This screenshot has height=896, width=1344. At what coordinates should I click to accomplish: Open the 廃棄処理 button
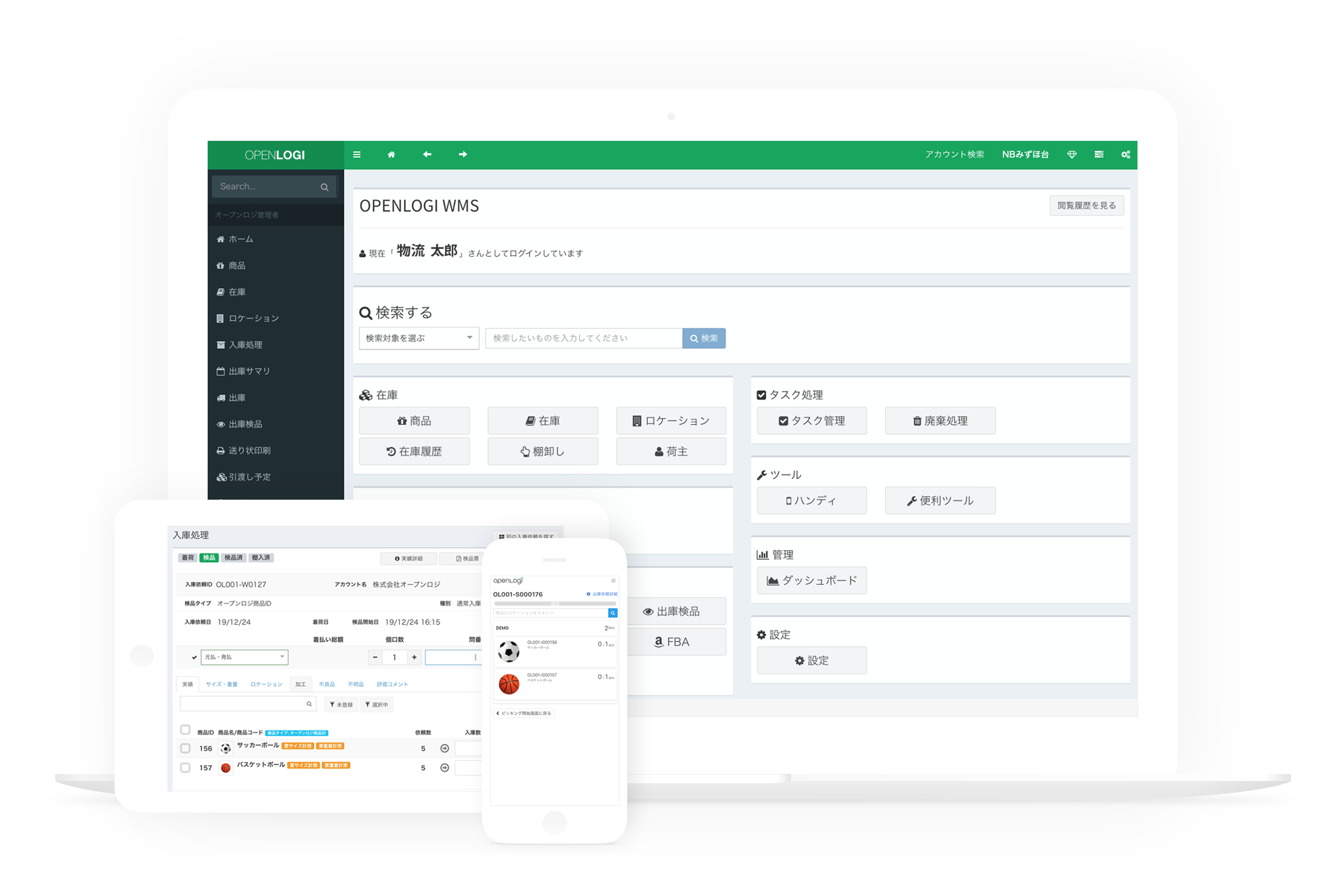pos(940,420)
